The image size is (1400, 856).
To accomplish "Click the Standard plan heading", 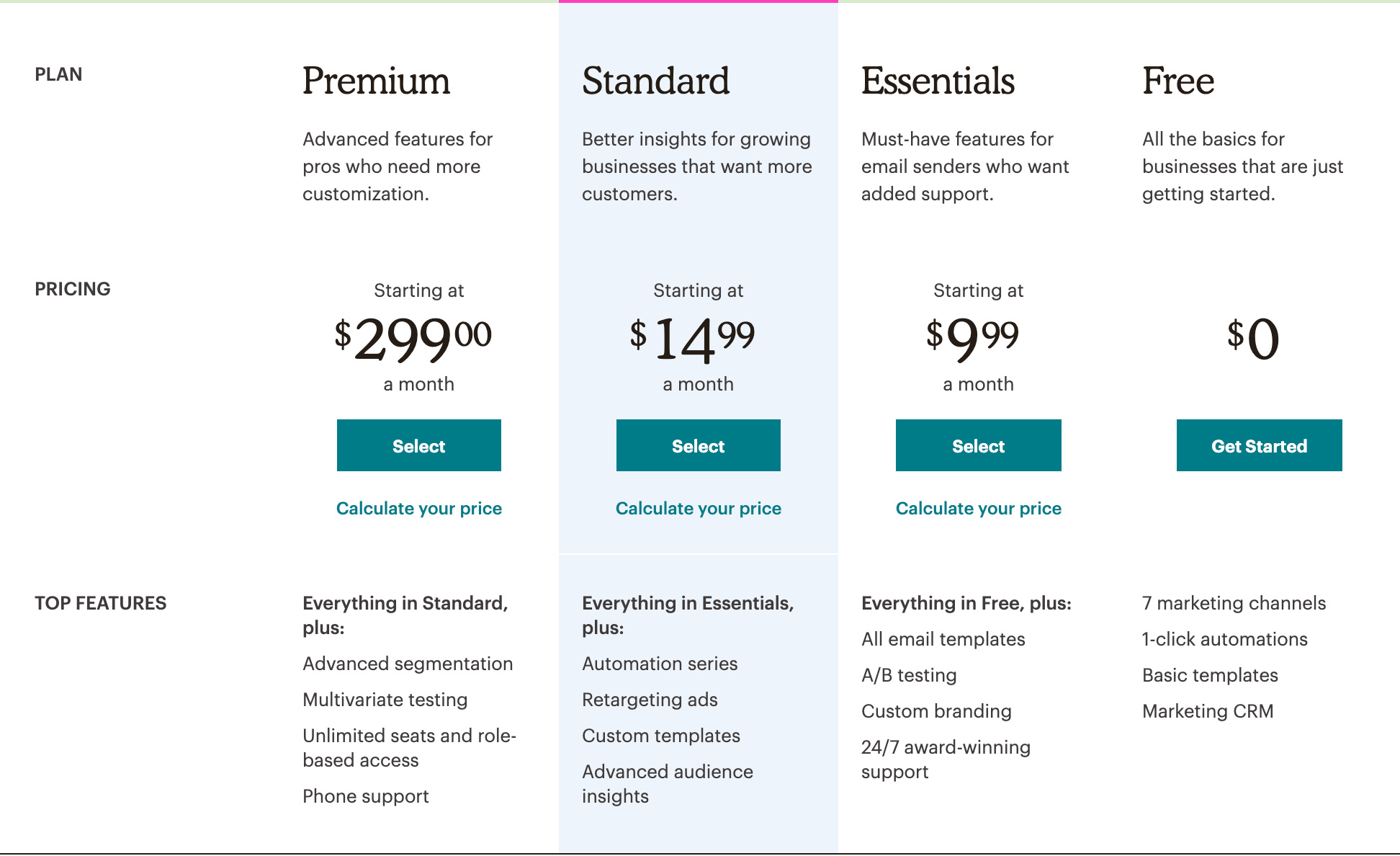I will tap(656, 81).
